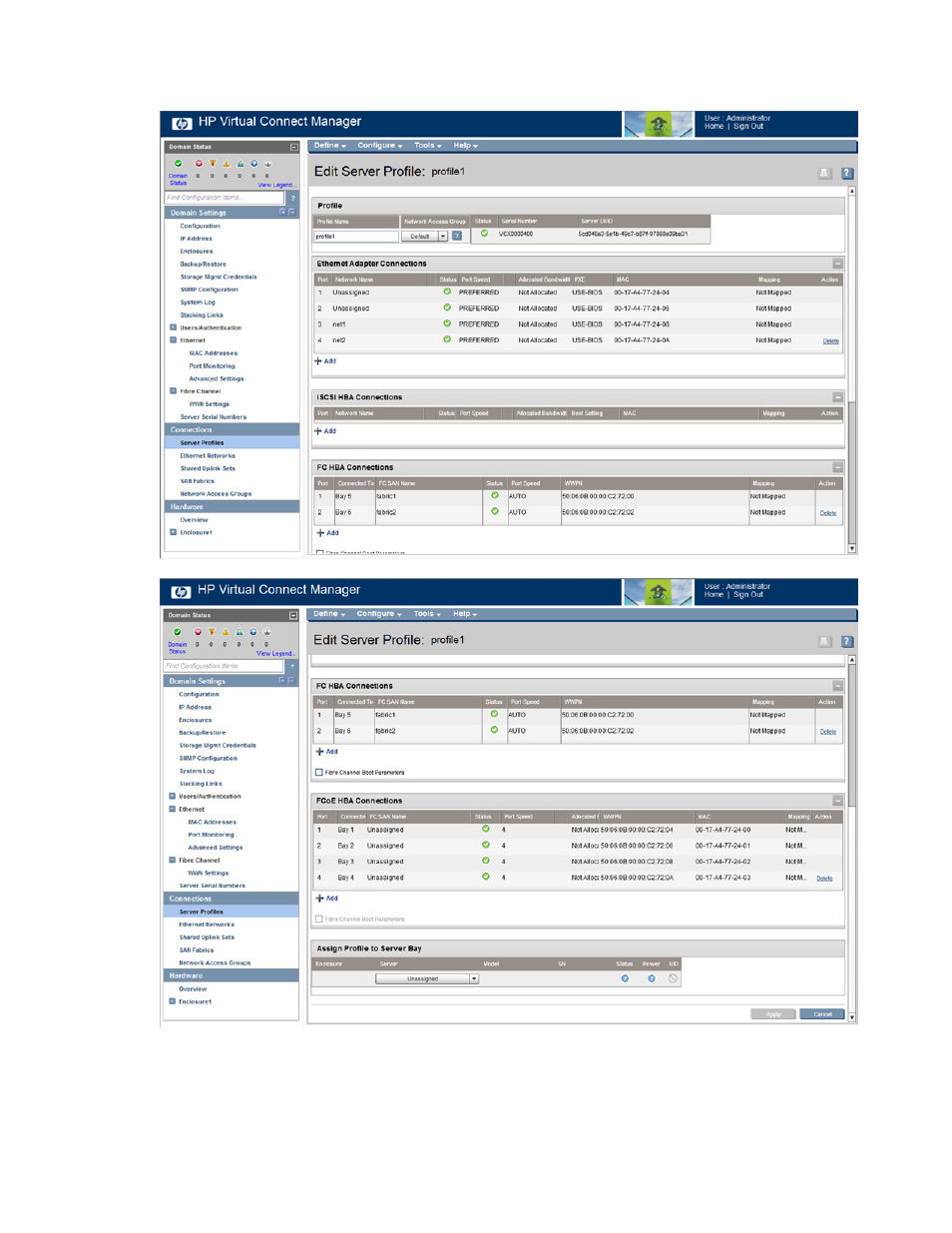Click the Profile Name field containing profile1
The image size is (952, 1233).
pyautogui.click(x=355, y=237)
